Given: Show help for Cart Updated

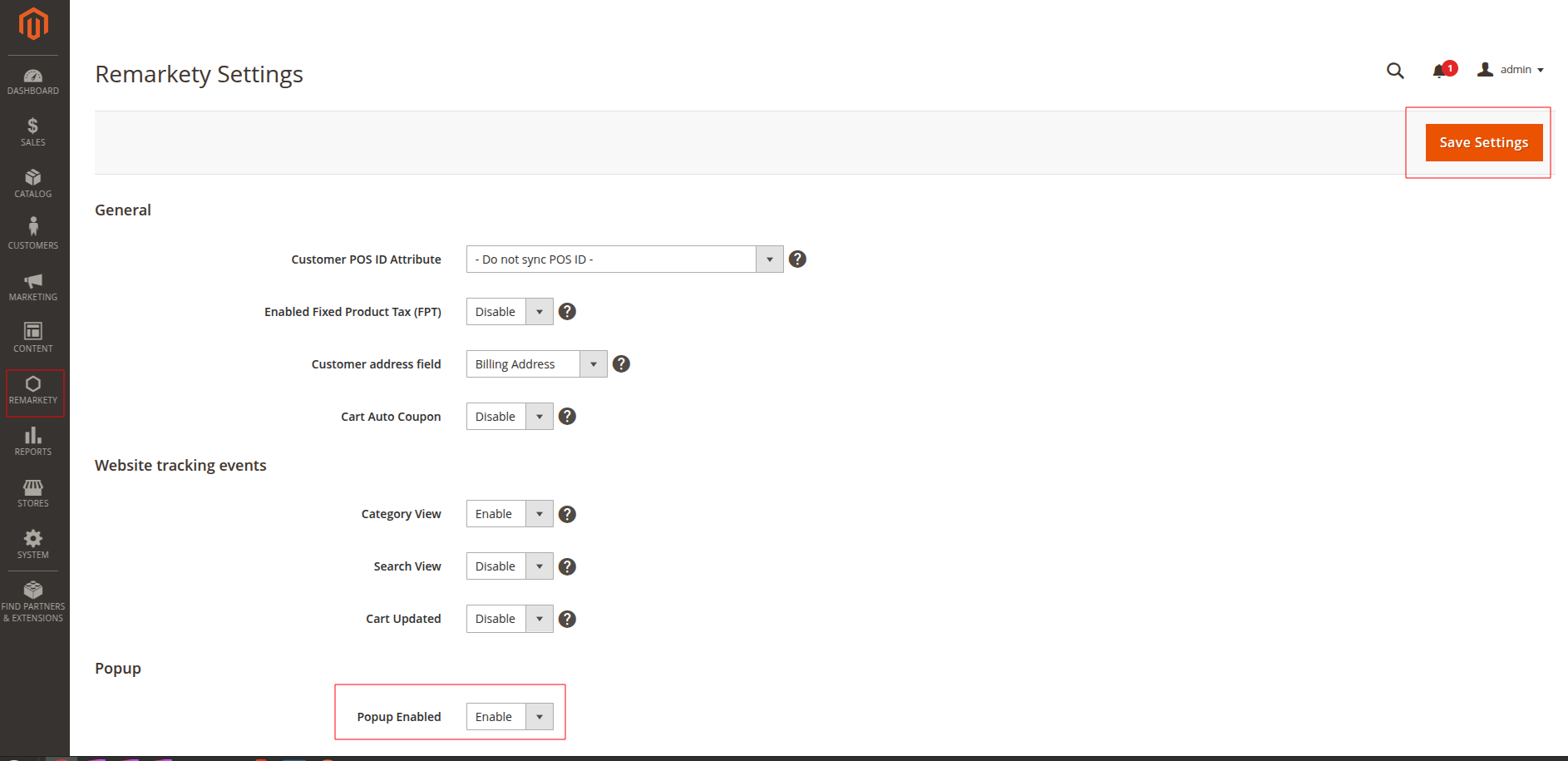Looking at the screenshot, I should point(567,619).
